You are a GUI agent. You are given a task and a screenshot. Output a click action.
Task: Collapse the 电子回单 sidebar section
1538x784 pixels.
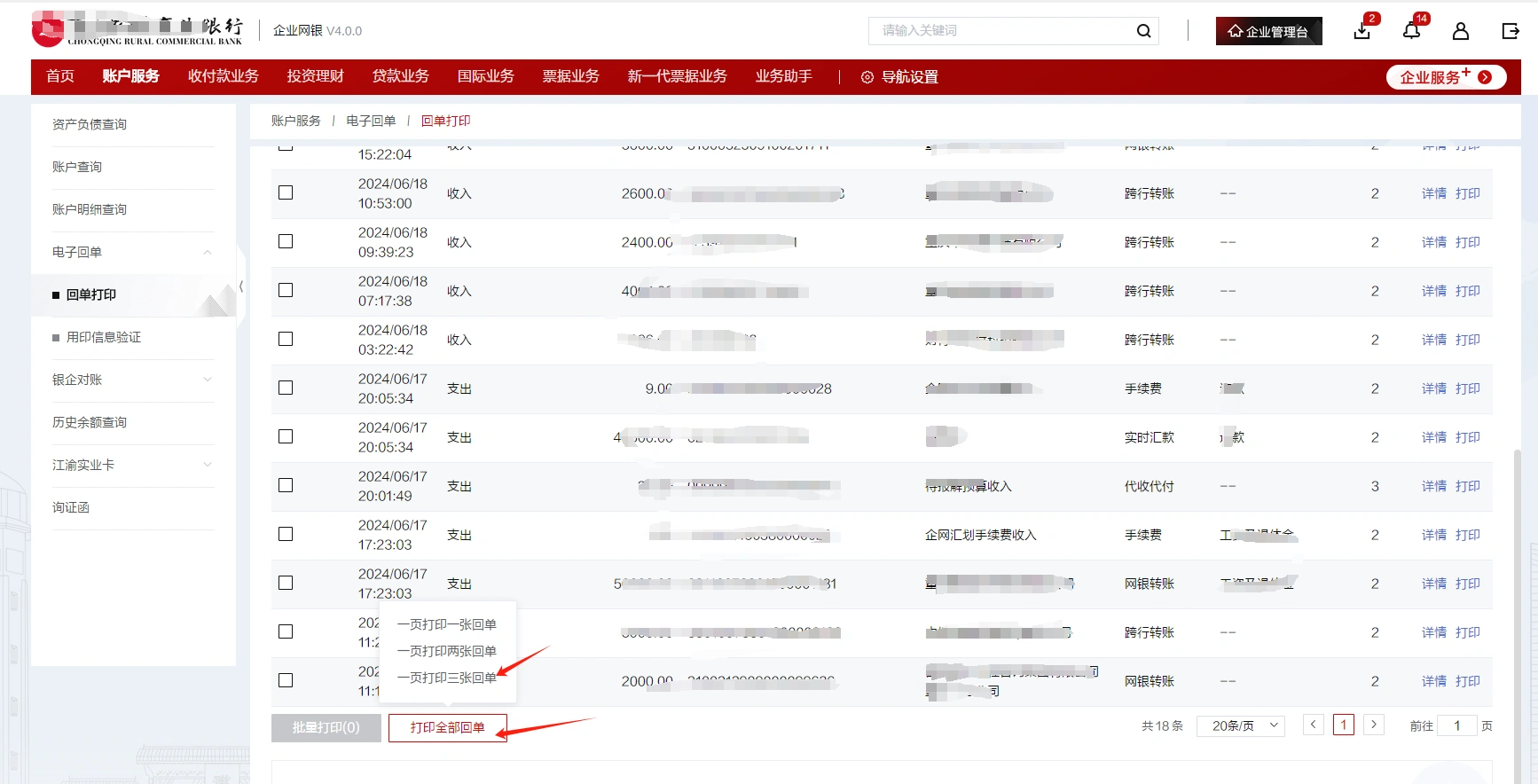click(x=208, y=252)
